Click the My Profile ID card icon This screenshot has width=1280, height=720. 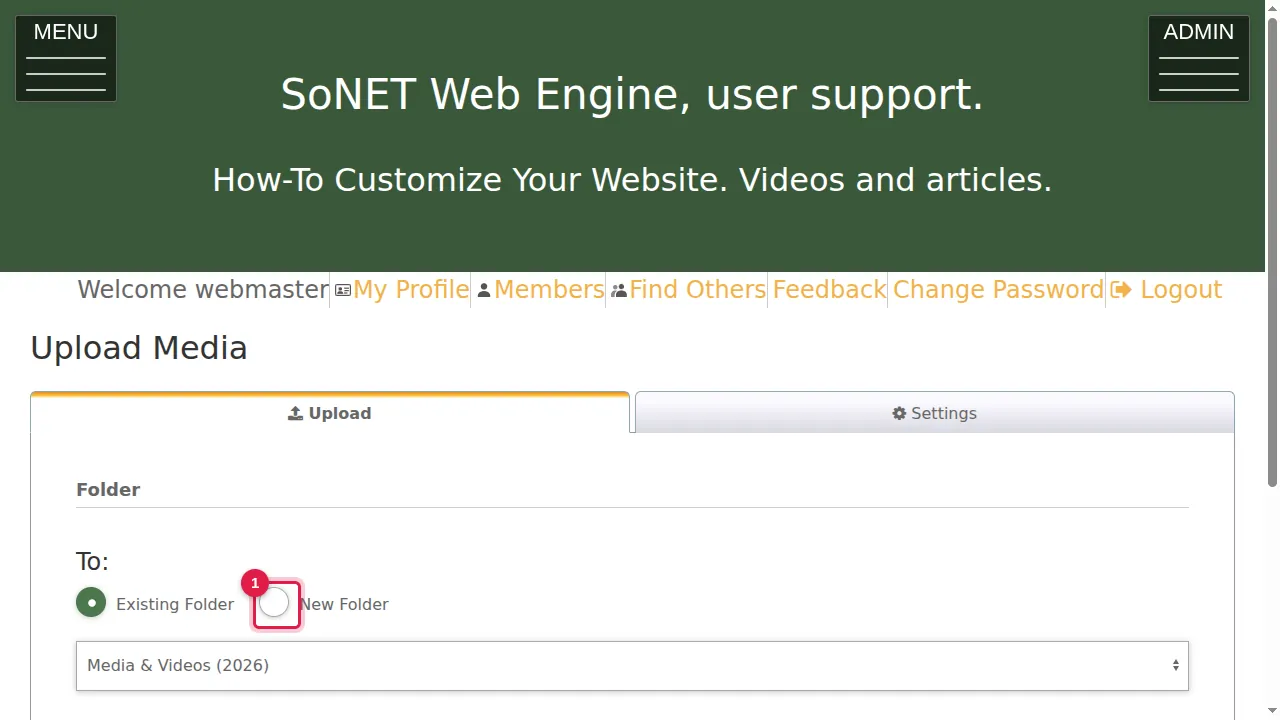[343, 290]
